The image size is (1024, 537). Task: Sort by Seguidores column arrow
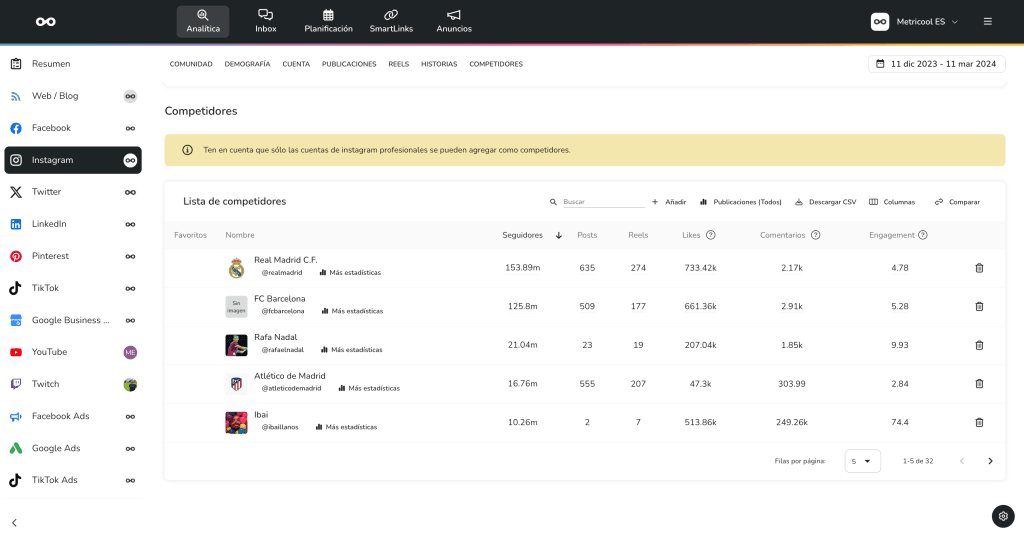(559, 235)
